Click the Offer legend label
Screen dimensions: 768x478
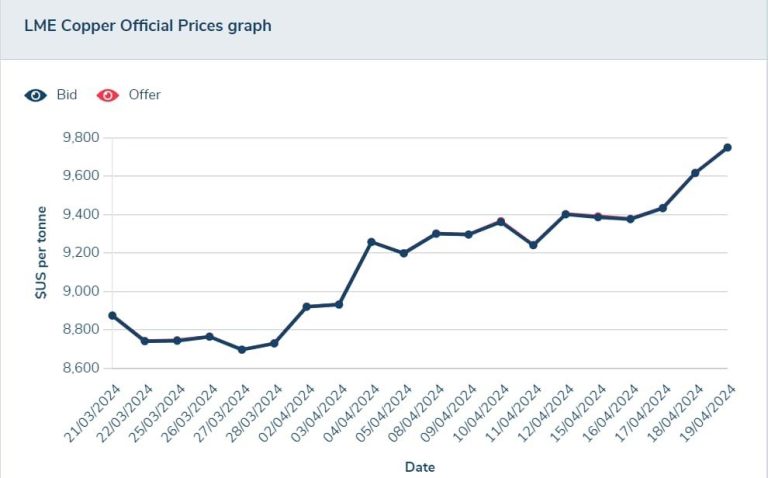click(x=144, y=95)
